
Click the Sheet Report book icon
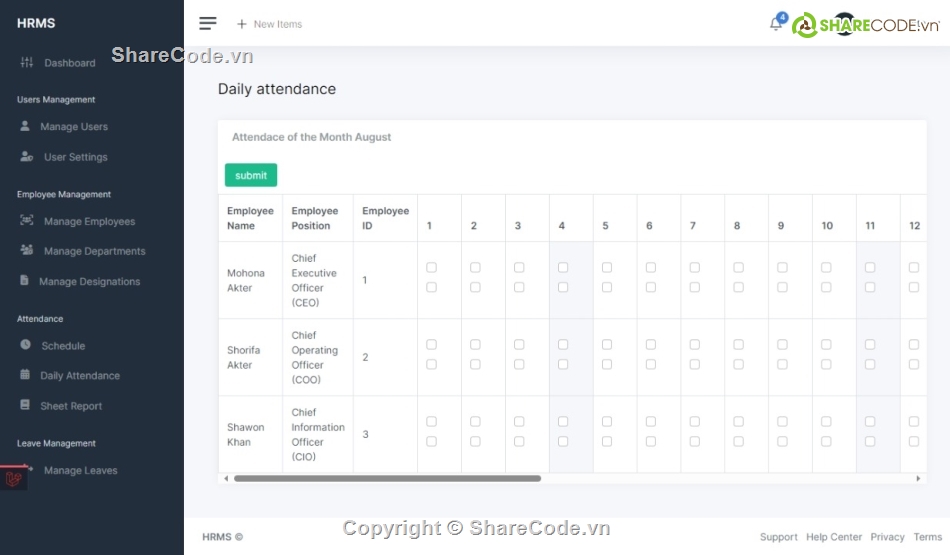(25, 405)
